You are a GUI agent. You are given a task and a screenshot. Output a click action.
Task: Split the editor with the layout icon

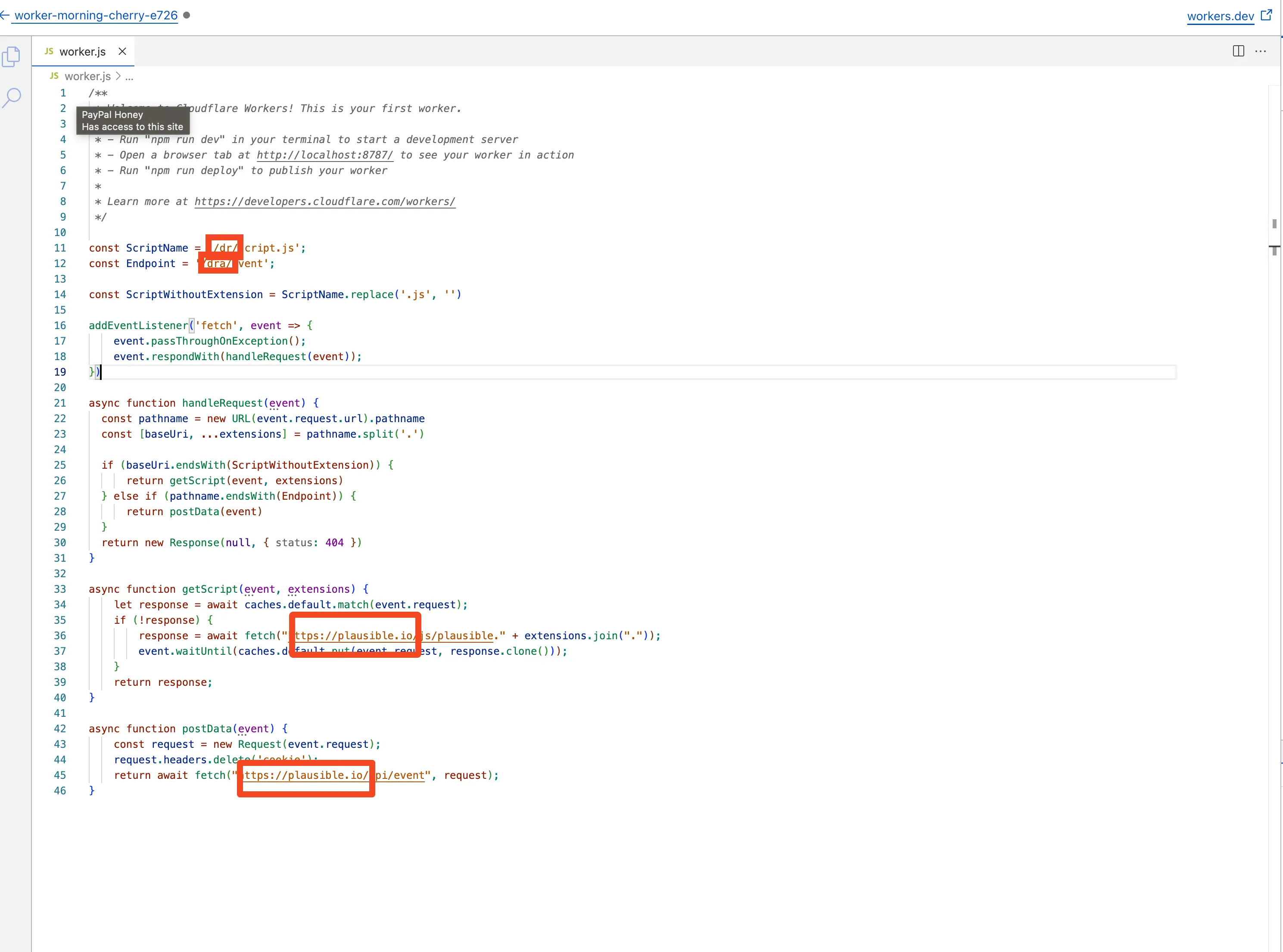pyautogui.click(x=1238, y=51)
